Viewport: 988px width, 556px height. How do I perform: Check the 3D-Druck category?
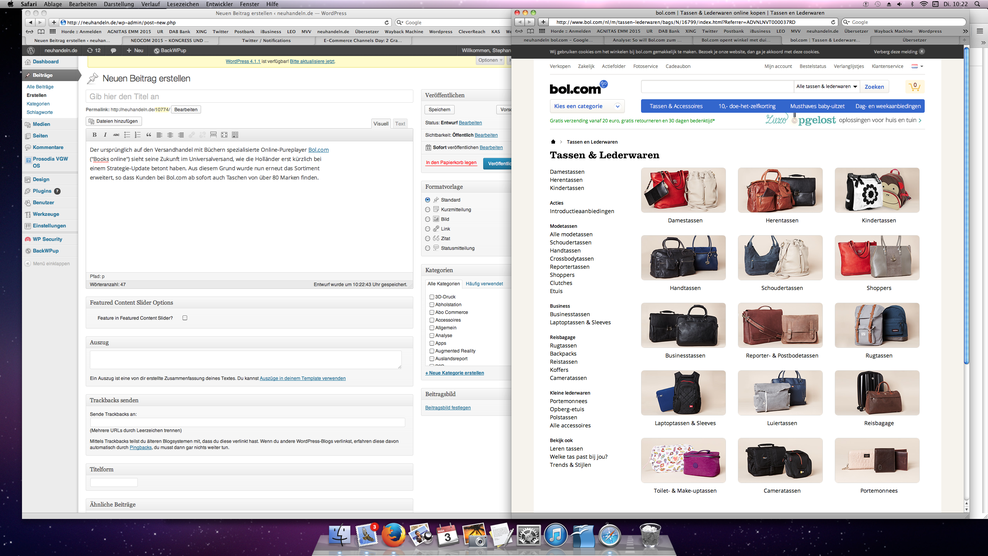pyautogui.click(x=432, y=297)
